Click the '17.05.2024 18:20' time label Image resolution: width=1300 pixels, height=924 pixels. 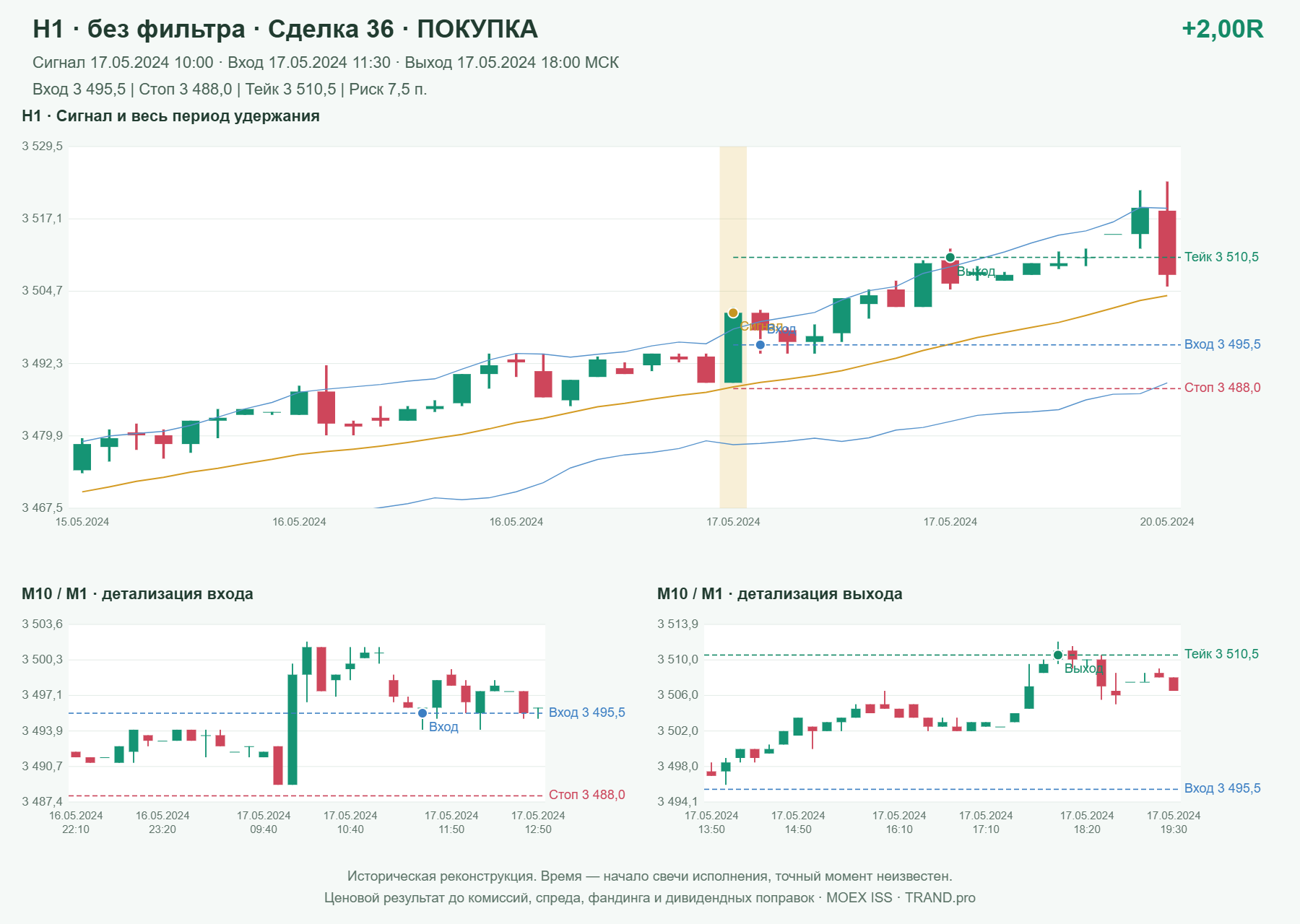(x=1087, y=822)
